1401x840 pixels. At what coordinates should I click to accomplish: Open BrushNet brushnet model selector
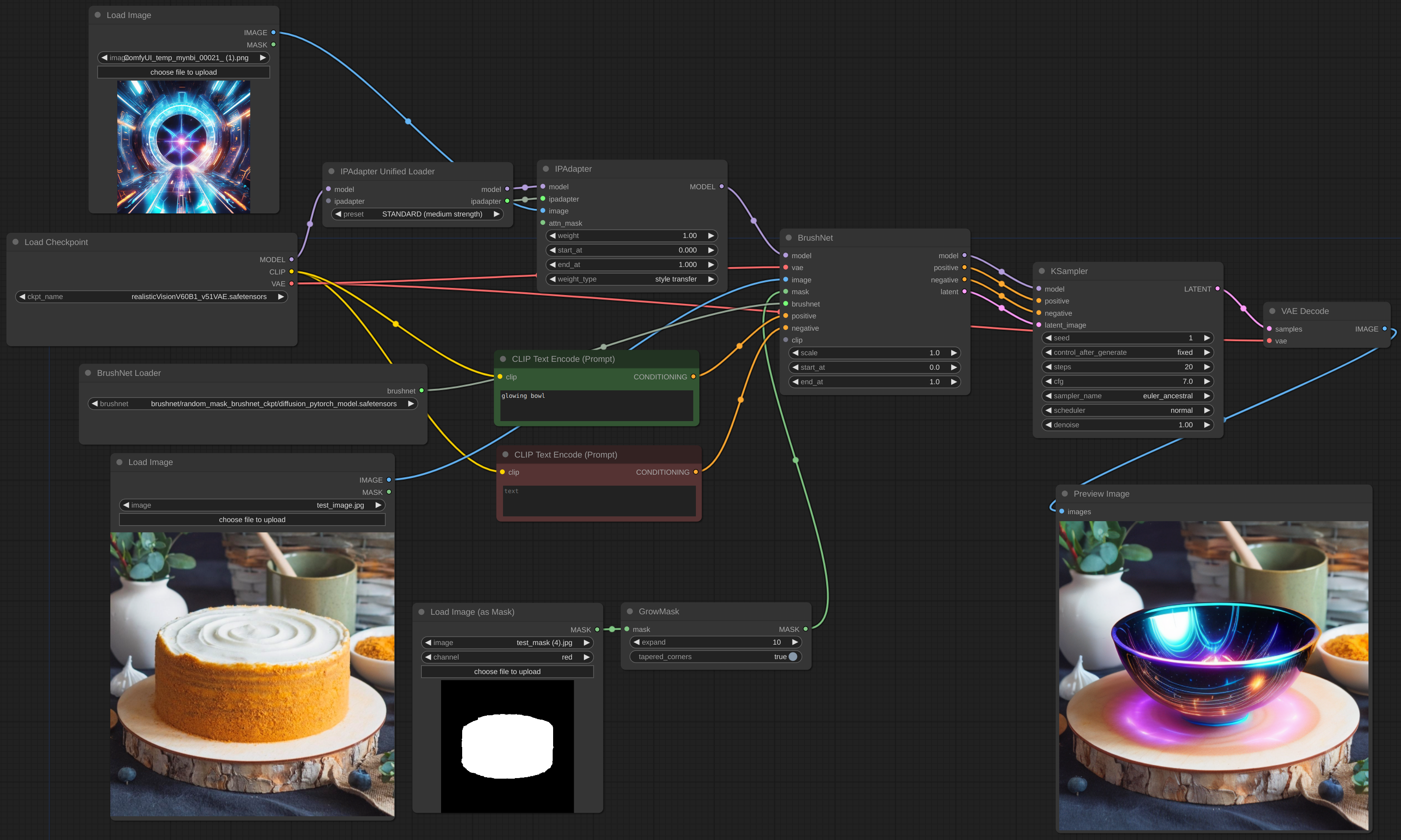pos(254,403)
